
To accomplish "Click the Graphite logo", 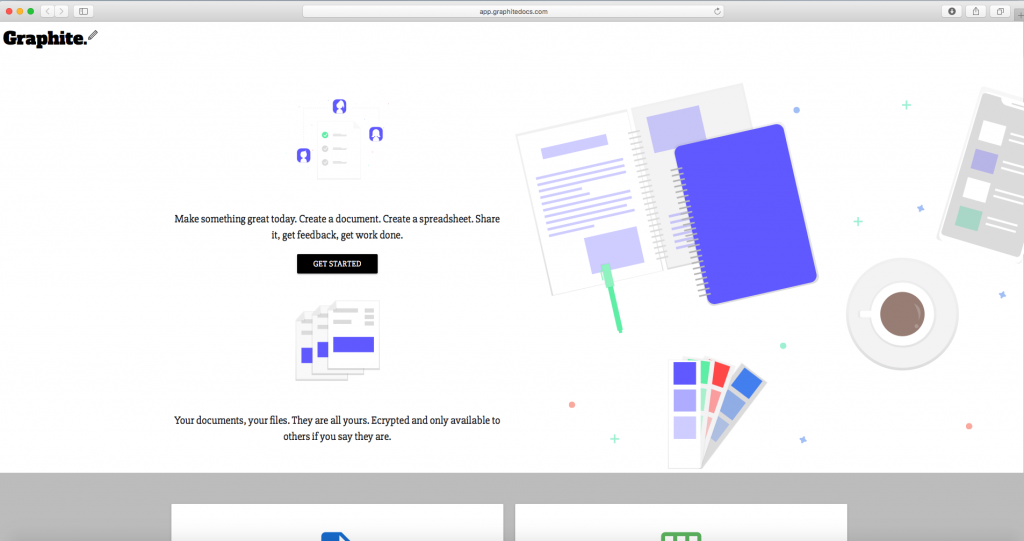I will tap(44, 39).
